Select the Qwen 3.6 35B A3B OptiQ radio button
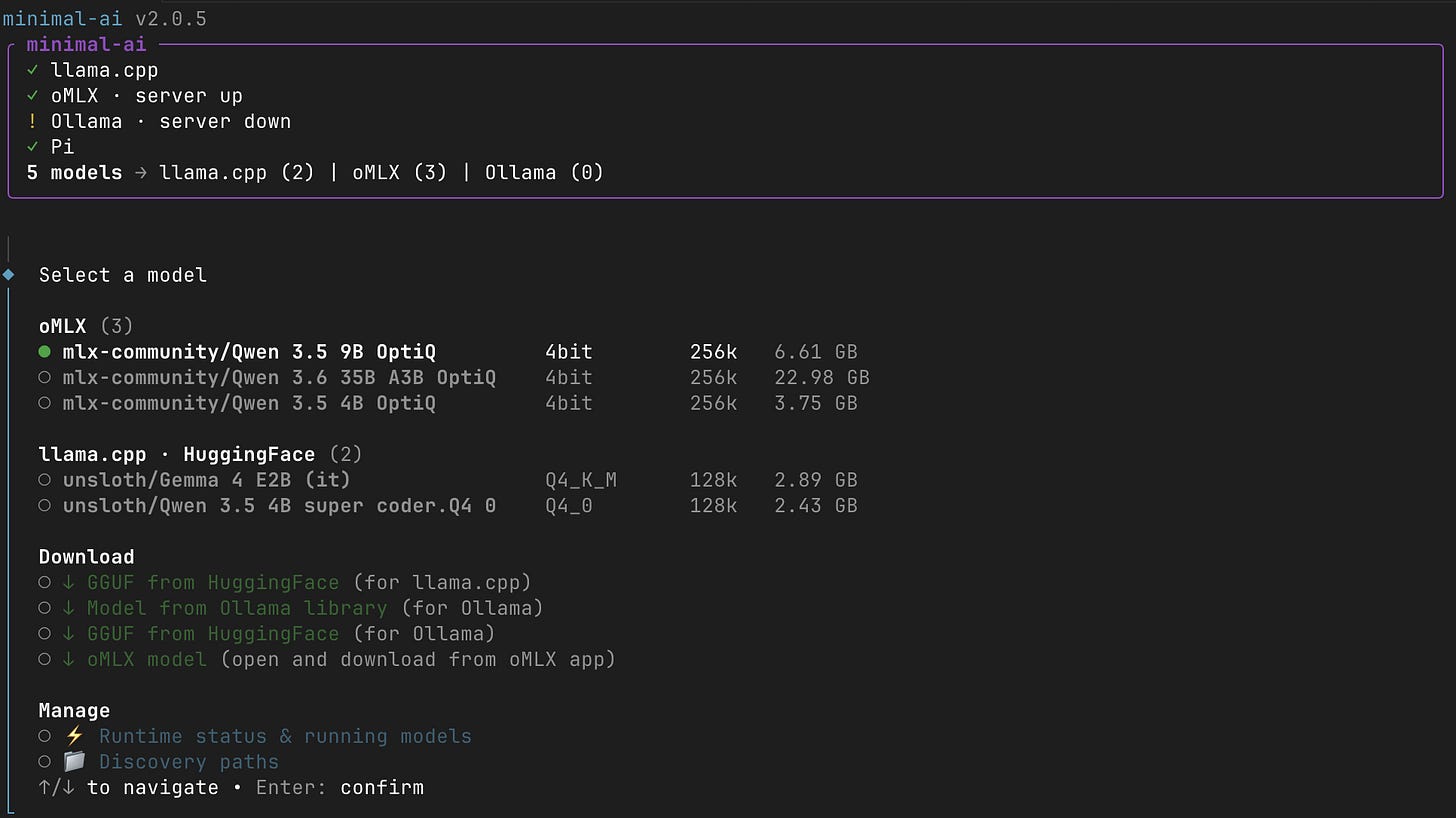 point(45,377)
